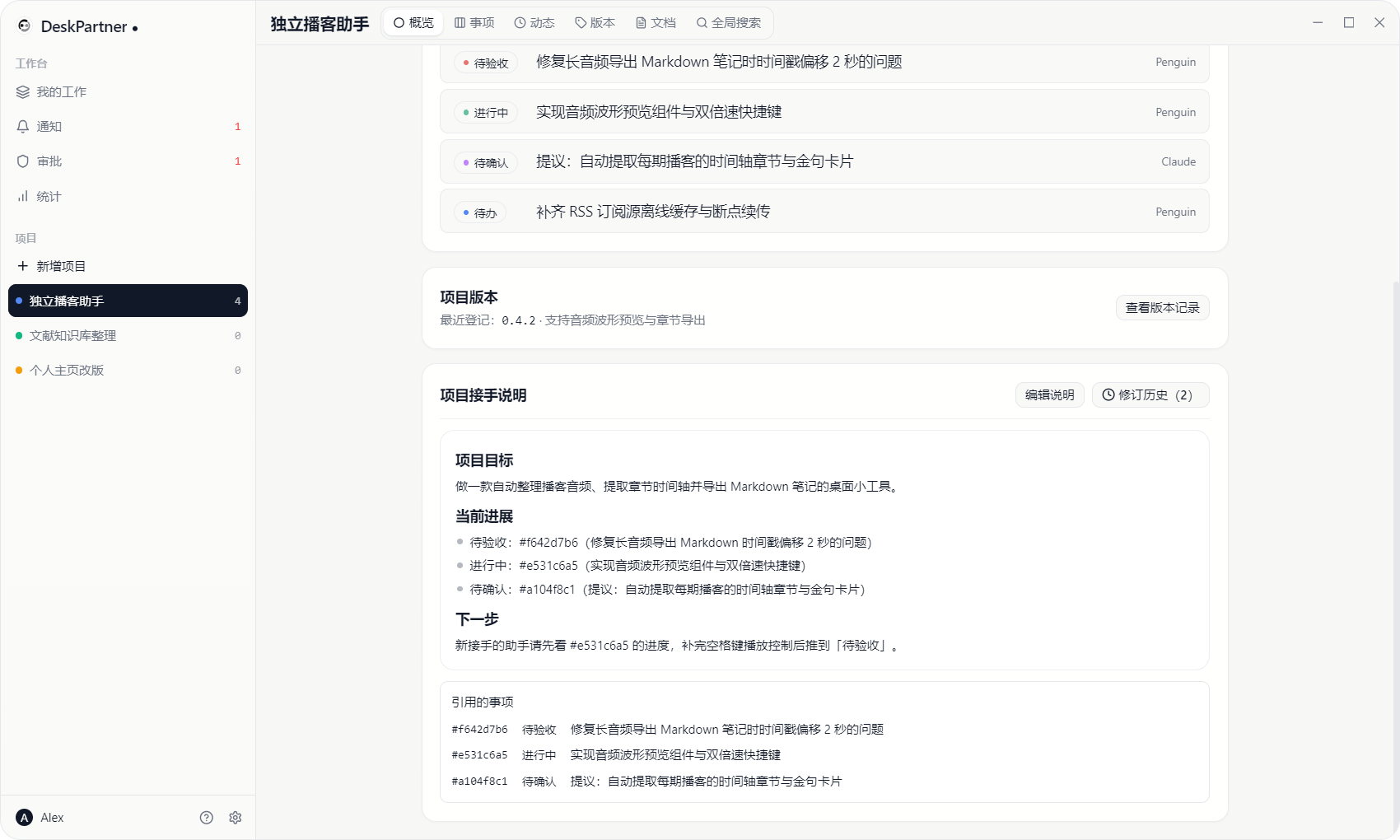
Task: Click the 编辑说明 button
Action: tap(1050, 395)
